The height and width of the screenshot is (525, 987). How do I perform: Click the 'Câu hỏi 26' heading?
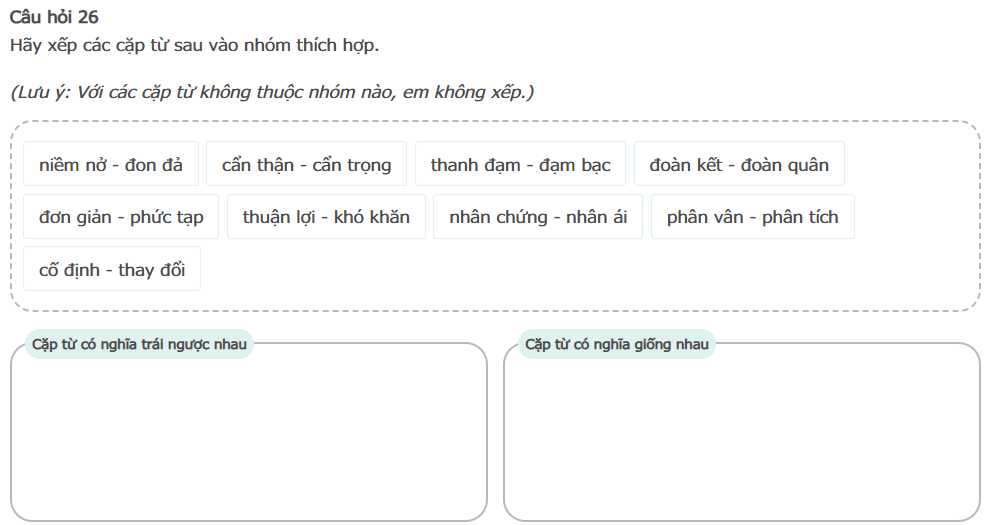coord(54,17)
